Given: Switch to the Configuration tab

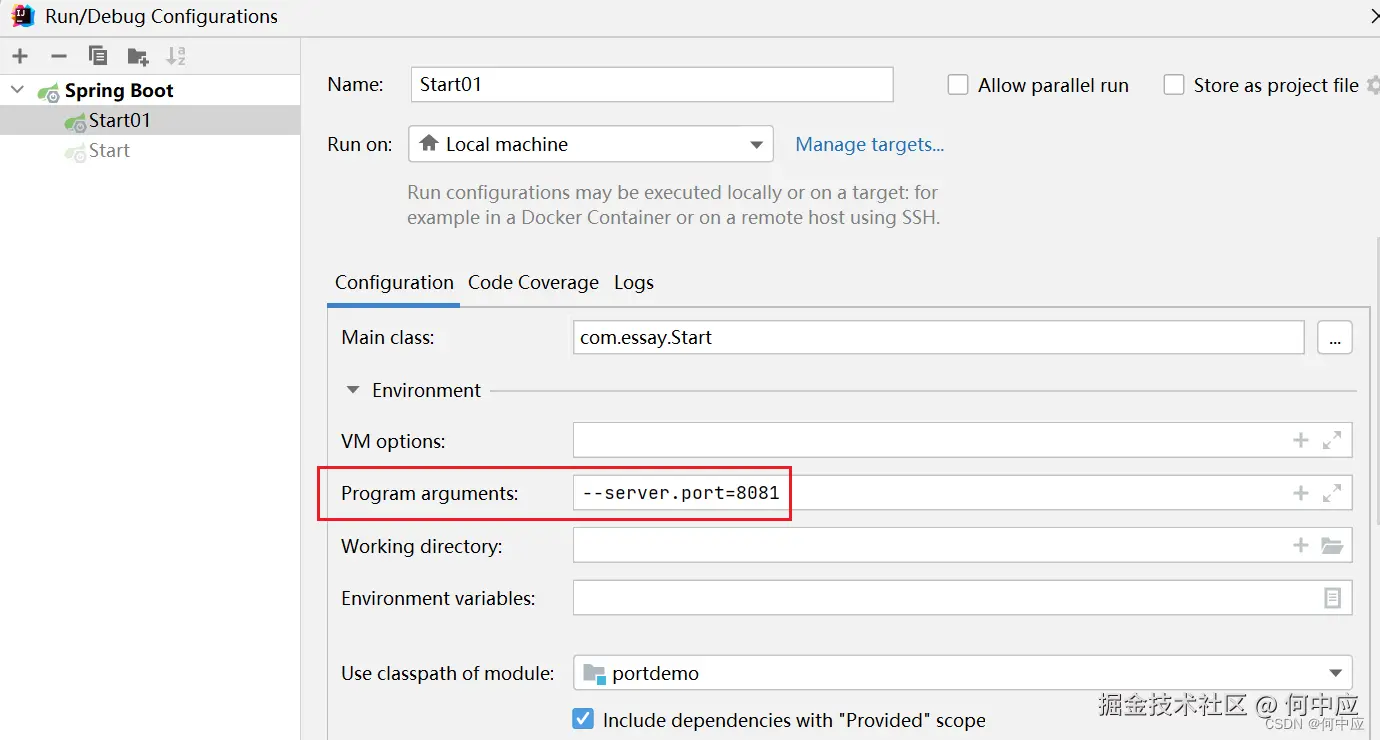Looking at the screenshot, I should point(394,282).
